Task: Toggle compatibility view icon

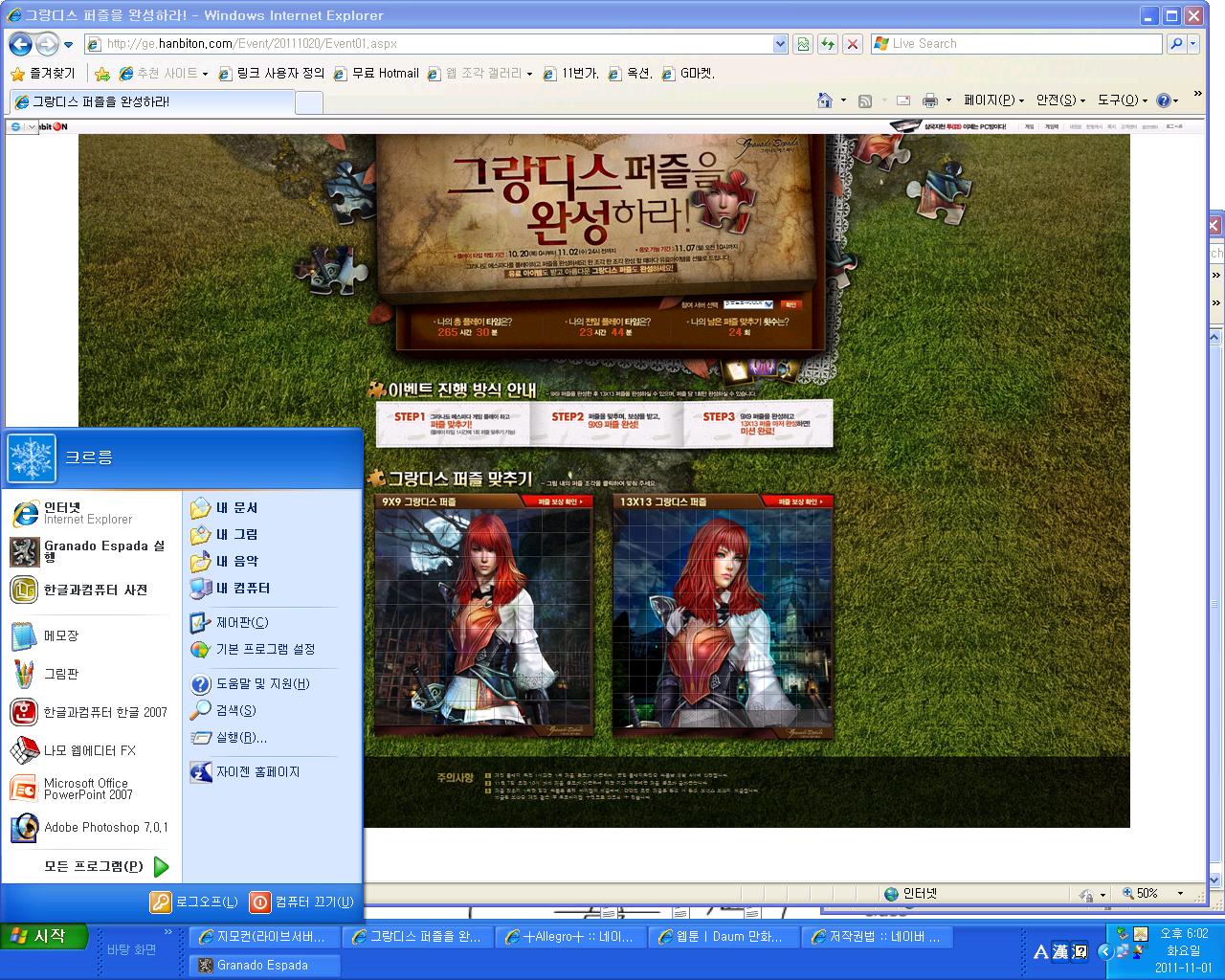Action: pos(803,44)
